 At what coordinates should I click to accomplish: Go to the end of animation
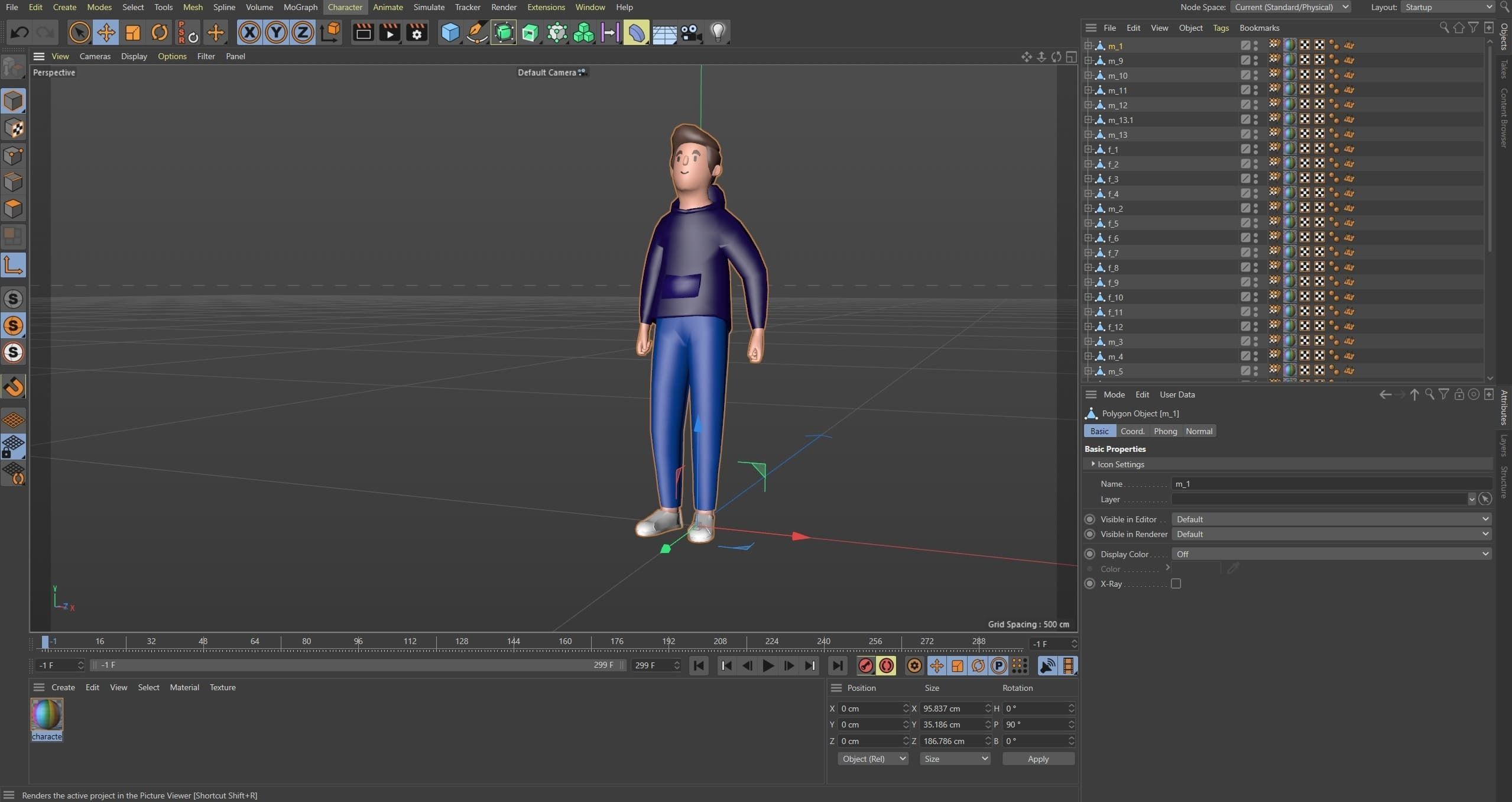[x=838, y=666]
